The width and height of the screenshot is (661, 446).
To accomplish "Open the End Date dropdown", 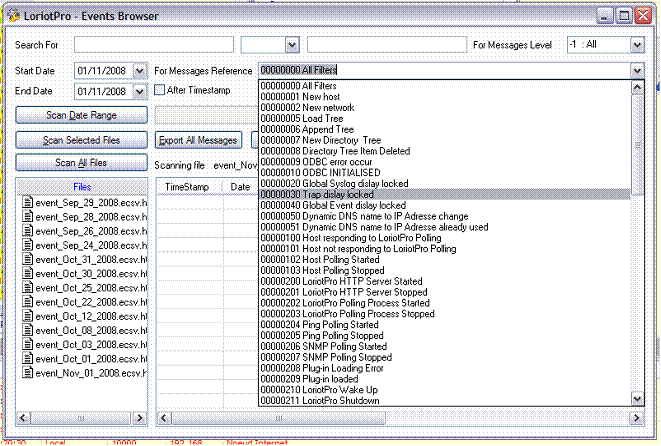I will pos(140,91).
